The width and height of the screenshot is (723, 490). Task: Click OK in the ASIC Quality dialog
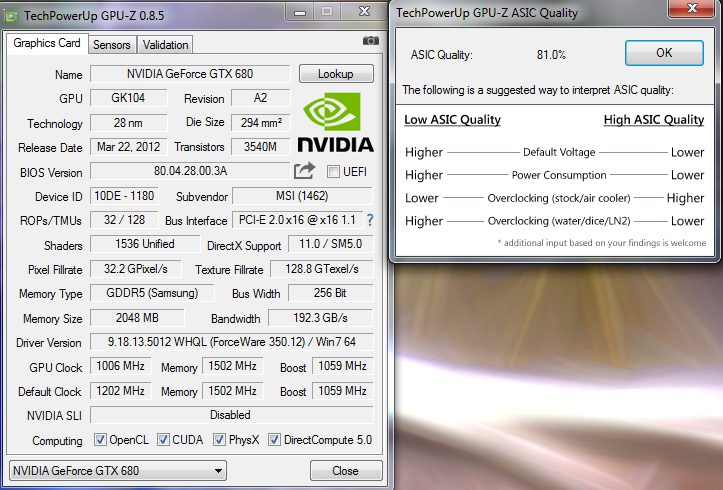point(664,53)
